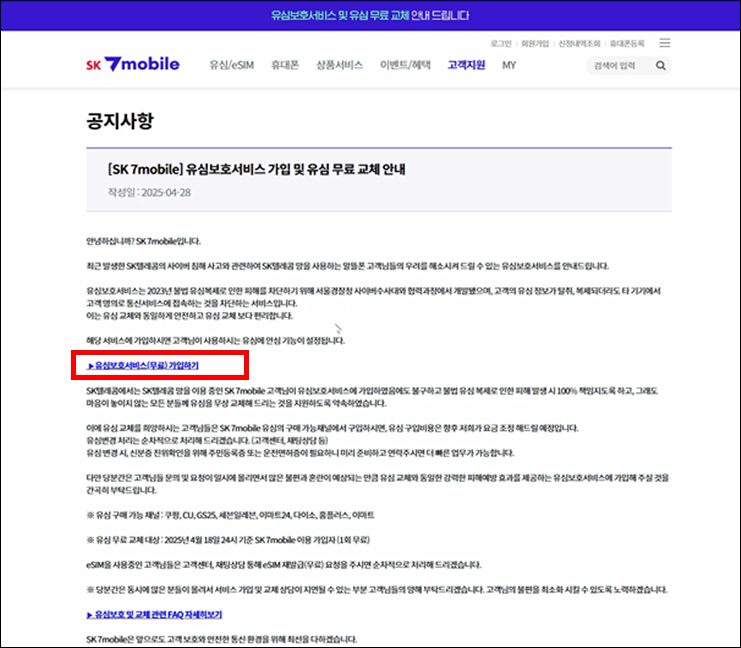Click the greeting line mentioning SK 7mobile입니다

click(144, 242)
